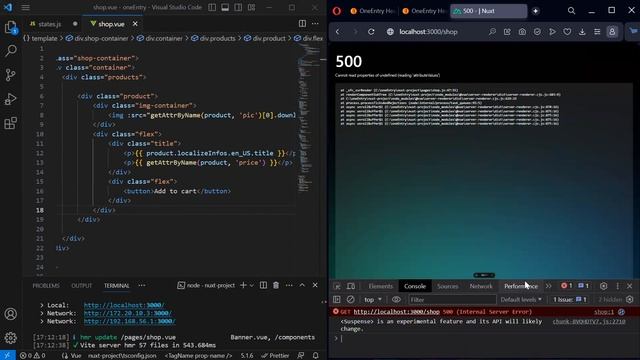Screen dimensions: 640x360
Task: Open the VS Code hamburger menu
Action: [25, 7]
